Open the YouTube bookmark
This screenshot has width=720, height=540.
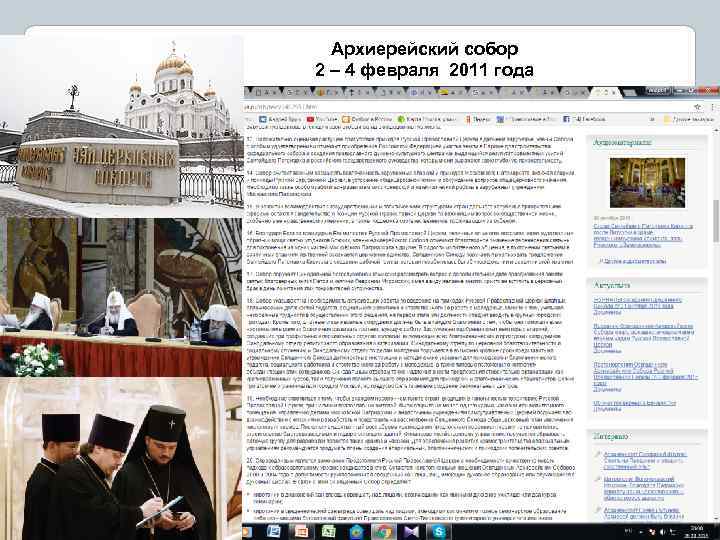point(322,119)
